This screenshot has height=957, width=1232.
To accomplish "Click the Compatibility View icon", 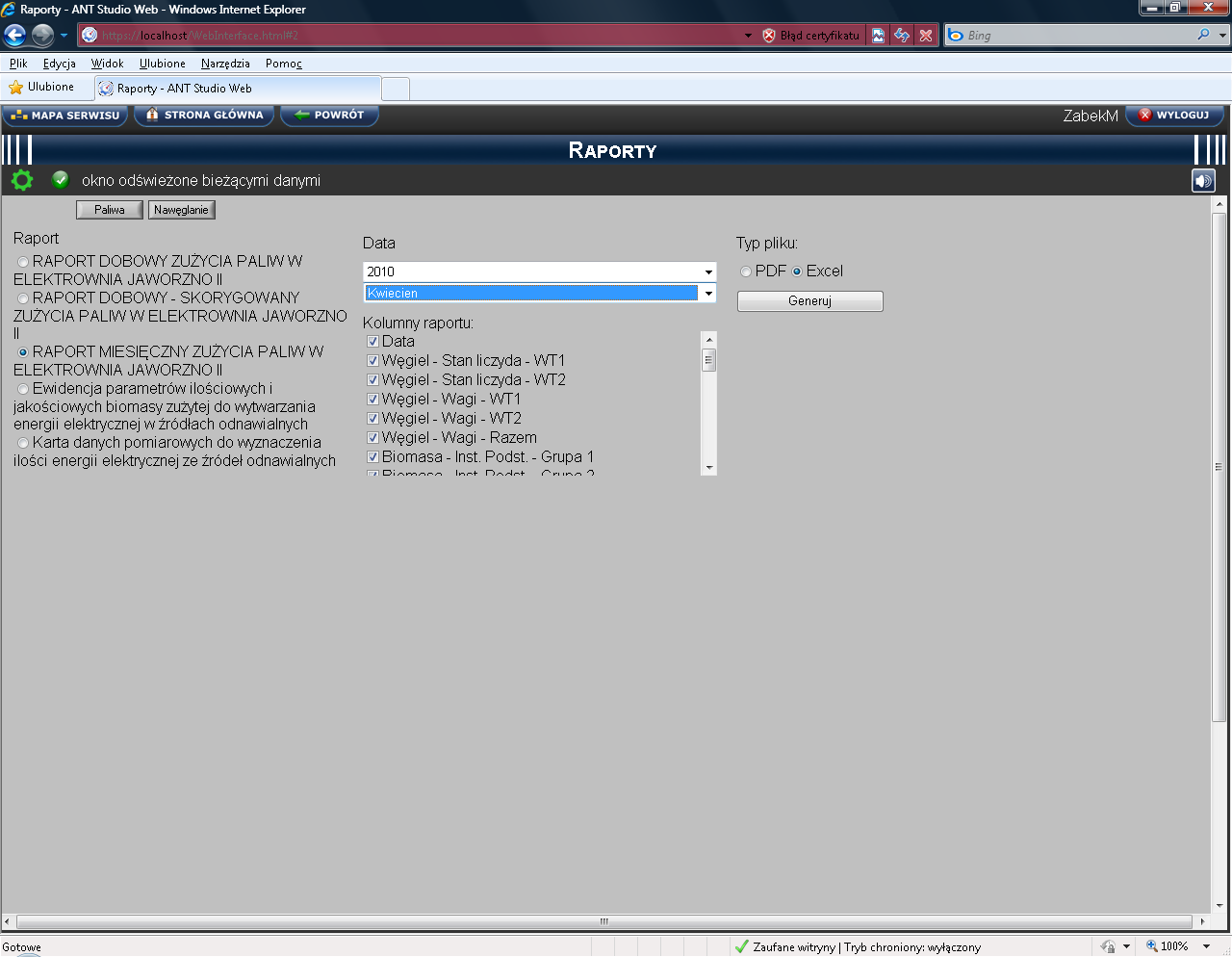I will coord(878,36).
